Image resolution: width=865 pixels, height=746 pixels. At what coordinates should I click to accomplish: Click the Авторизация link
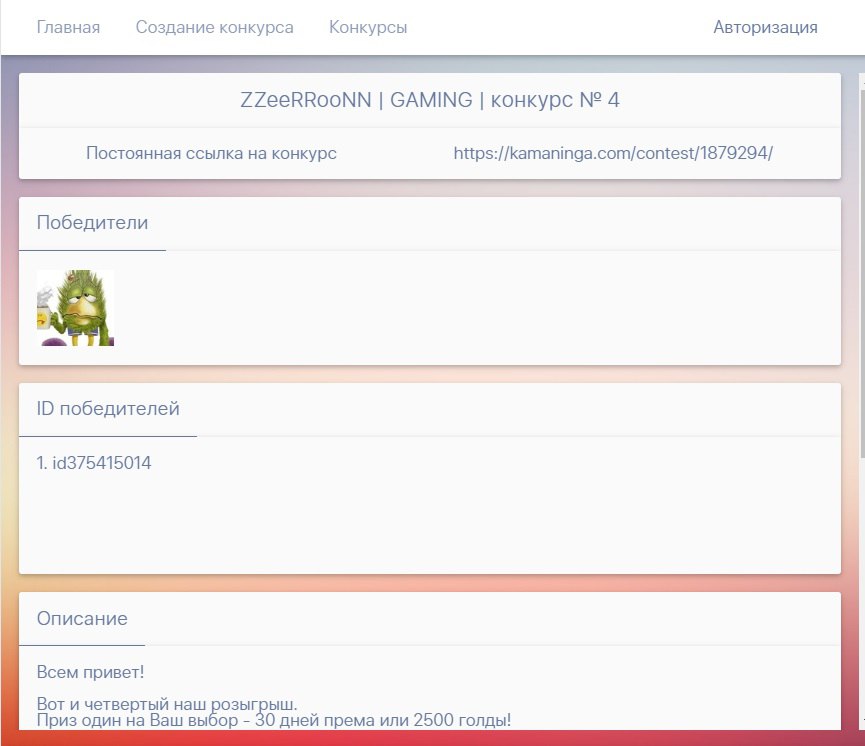[765, 27]
